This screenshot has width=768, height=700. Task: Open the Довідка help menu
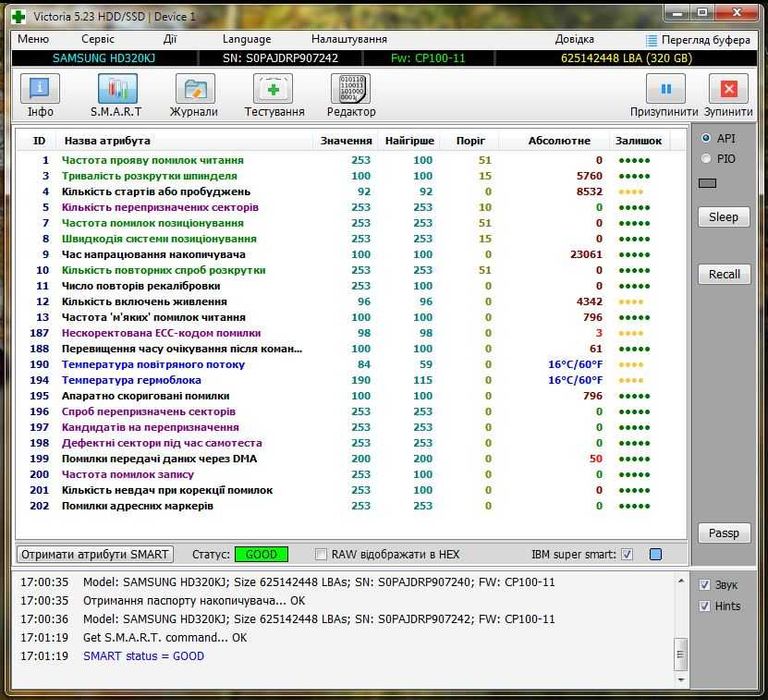[575, 39]
